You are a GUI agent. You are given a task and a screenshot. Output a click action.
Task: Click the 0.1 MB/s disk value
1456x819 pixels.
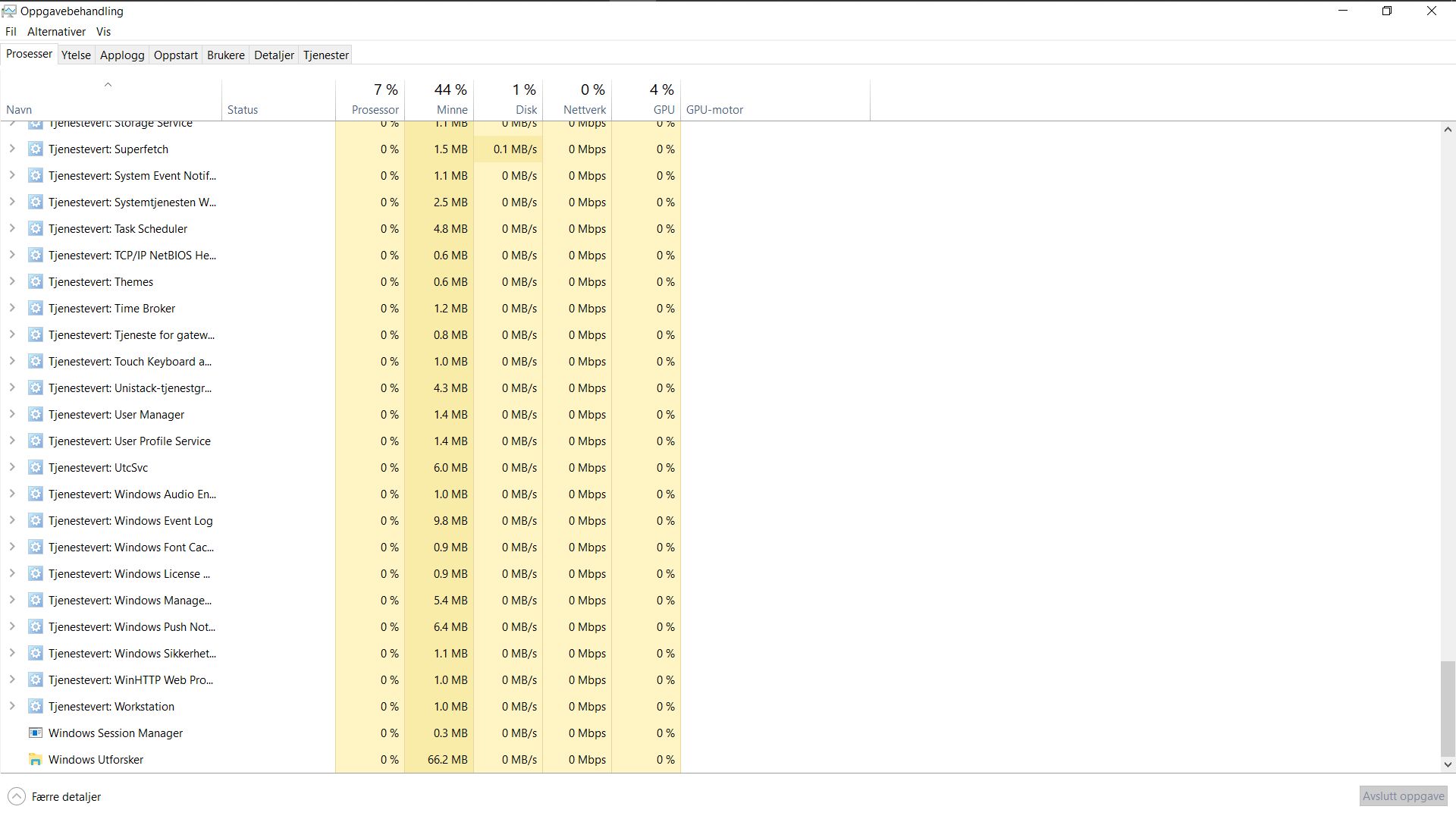click(x=515, y=149)
